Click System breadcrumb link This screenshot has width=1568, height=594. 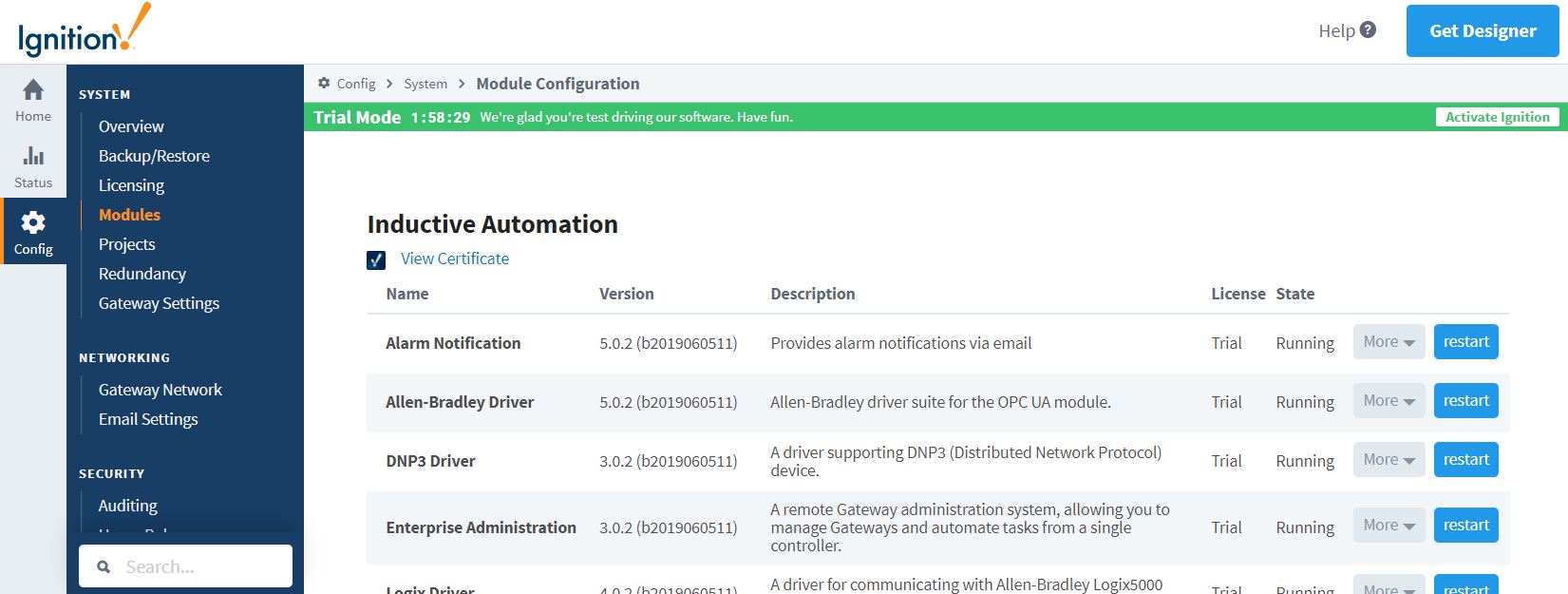coord(425,84)
